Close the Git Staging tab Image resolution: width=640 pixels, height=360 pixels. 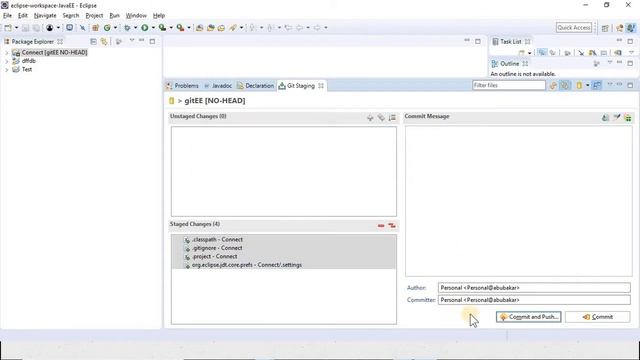321,86
